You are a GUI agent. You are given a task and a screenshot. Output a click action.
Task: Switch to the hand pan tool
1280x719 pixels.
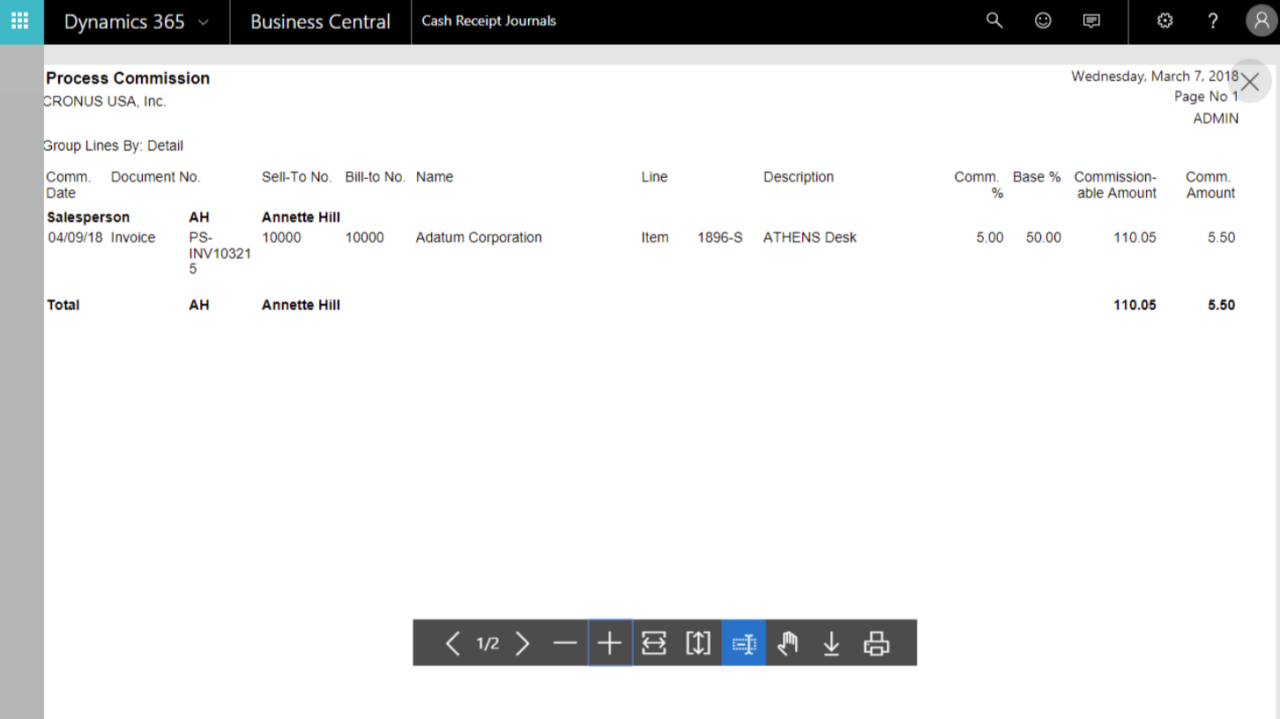(788, 643)
